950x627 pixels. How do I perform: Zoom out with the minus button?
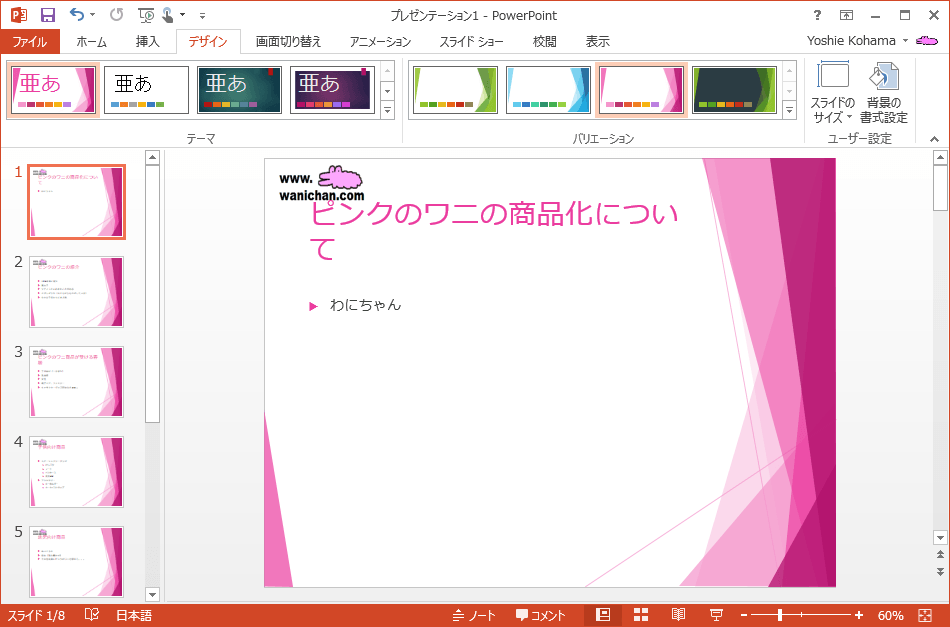pyautogui.click(x=744, y=615)
